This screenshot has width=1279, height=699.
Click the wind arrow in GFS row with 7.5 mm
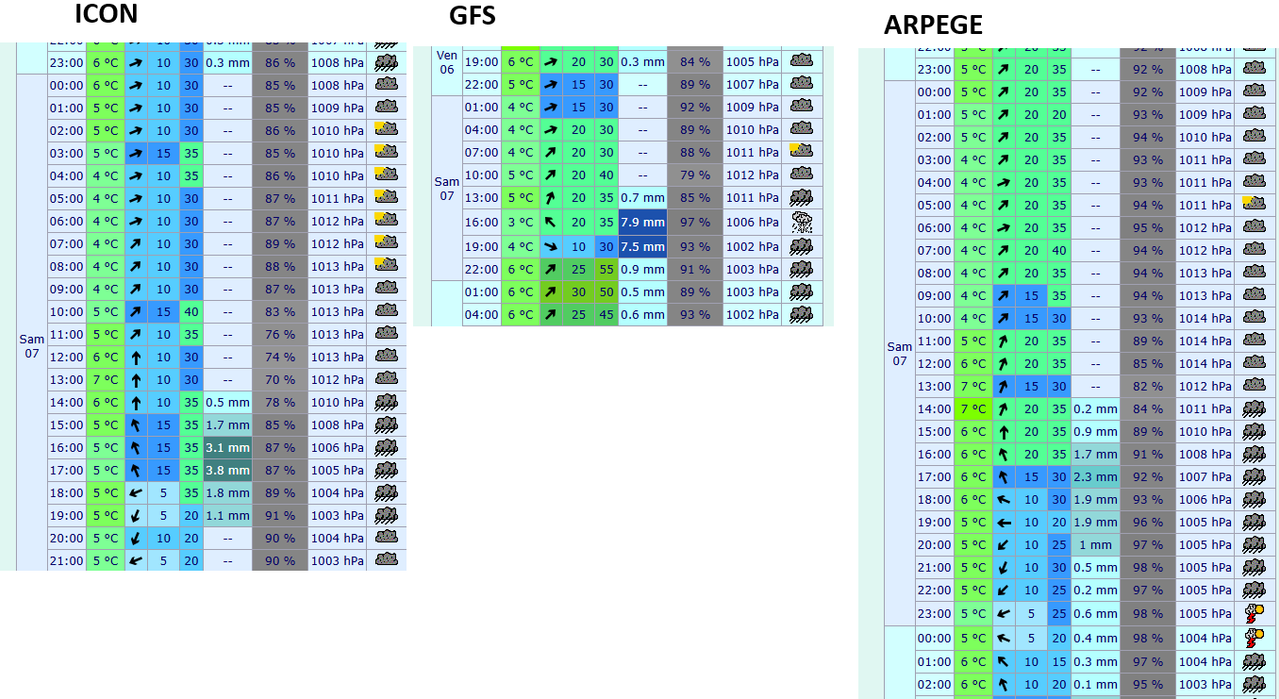pos(550,246)
